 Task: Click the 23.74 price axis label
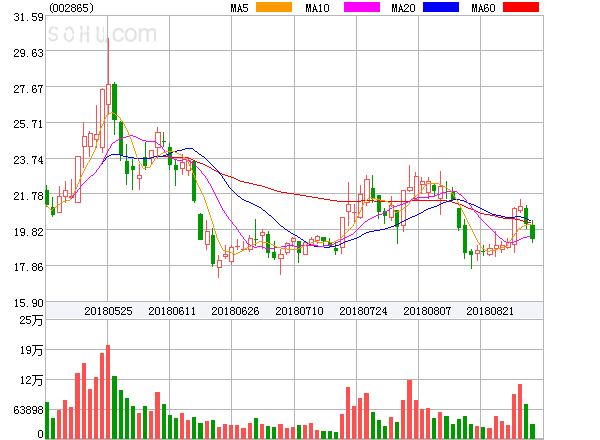(29, 160)
